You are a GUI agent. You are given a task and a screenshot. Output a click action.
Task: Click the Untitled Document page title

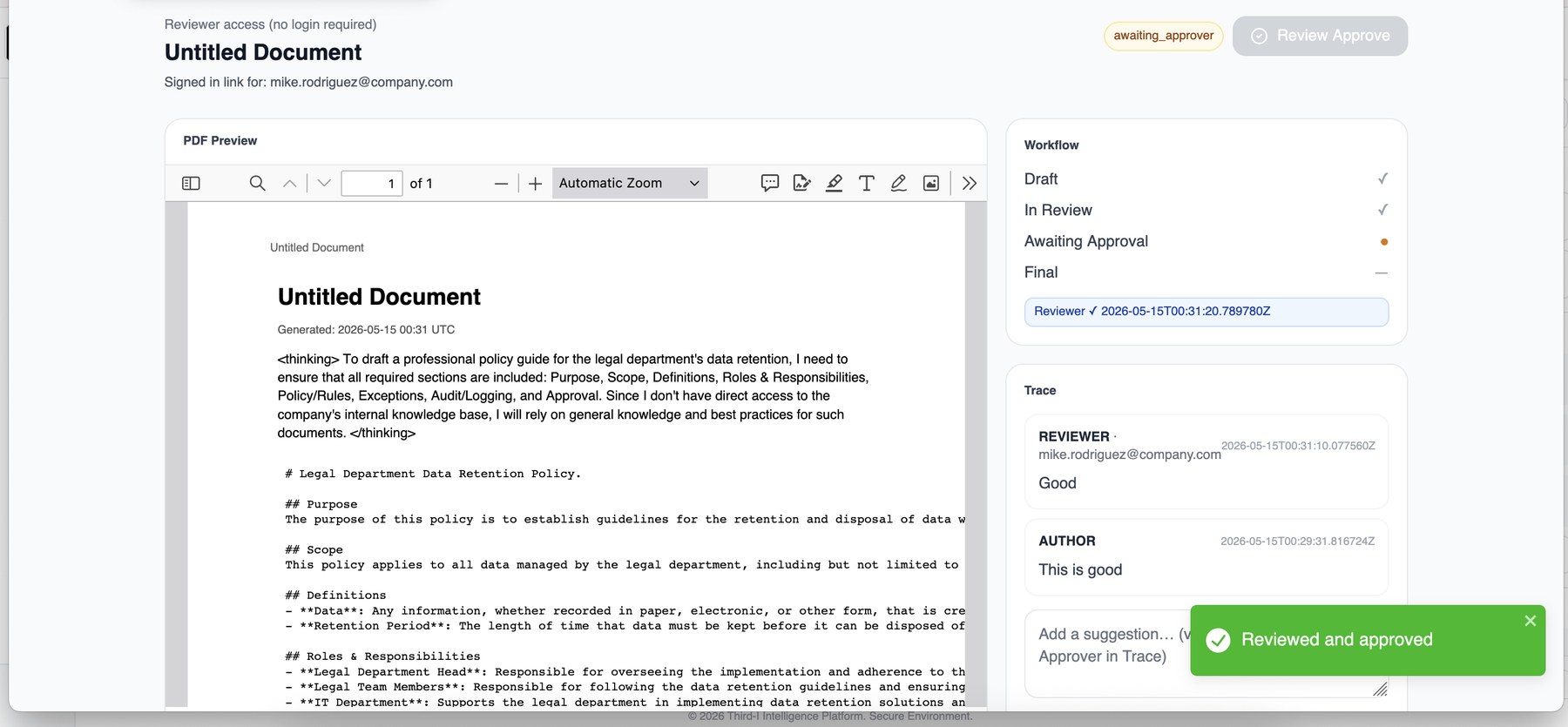pos(263,52)
